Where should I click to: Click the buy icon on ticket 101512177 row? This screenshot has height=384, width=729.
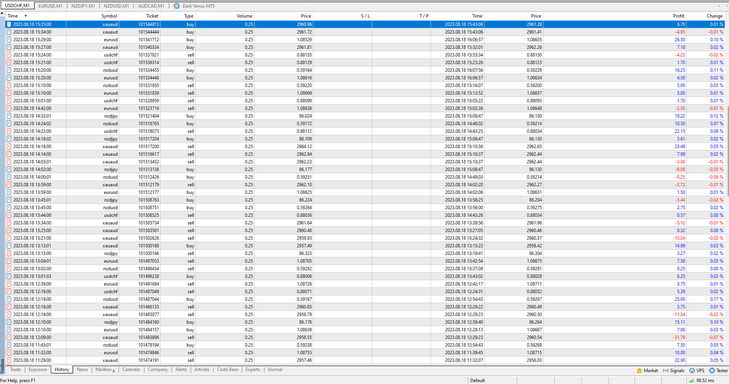click(x=9, y=192)
